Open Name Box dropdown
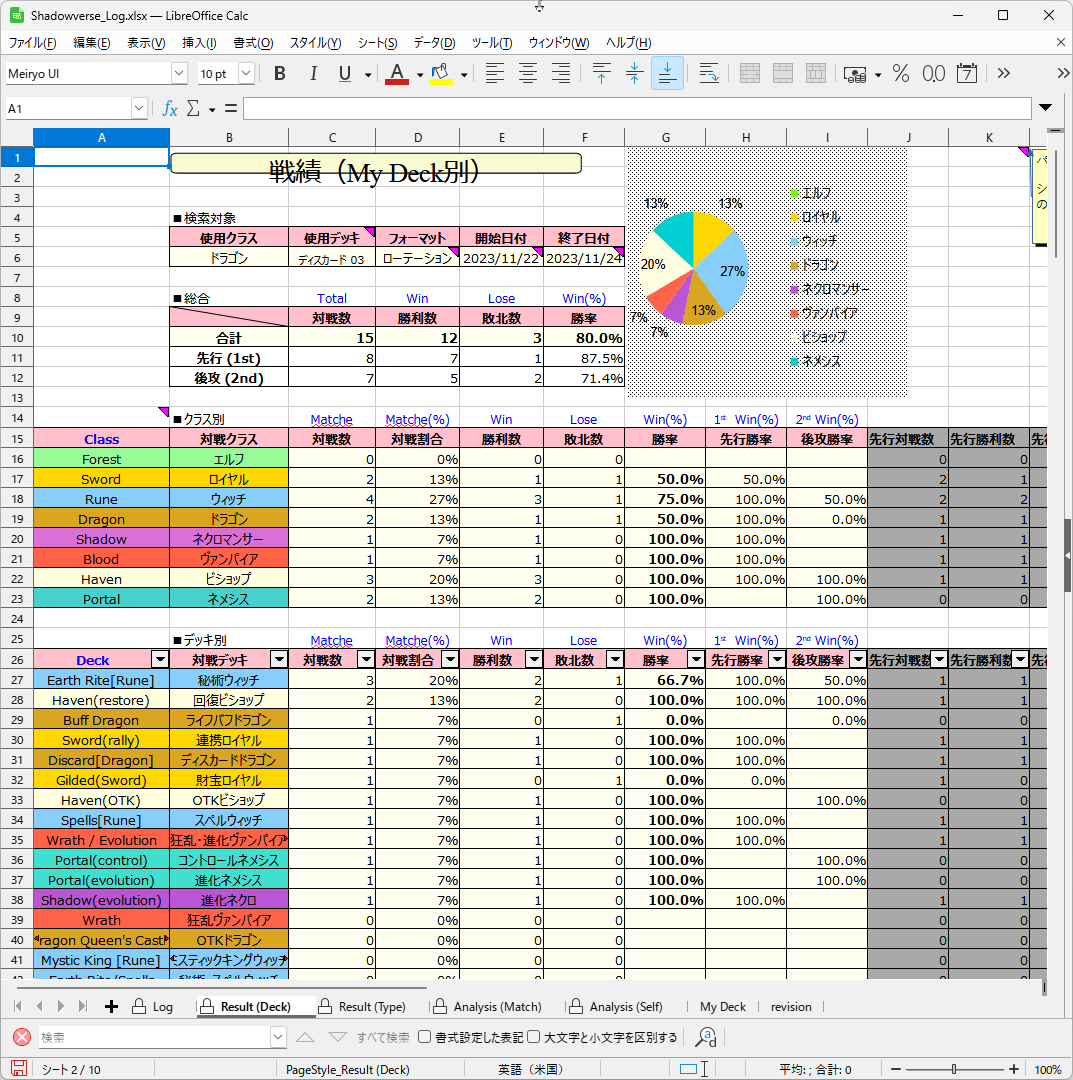Screen dimensions: 1073x1080 (139, 109)
